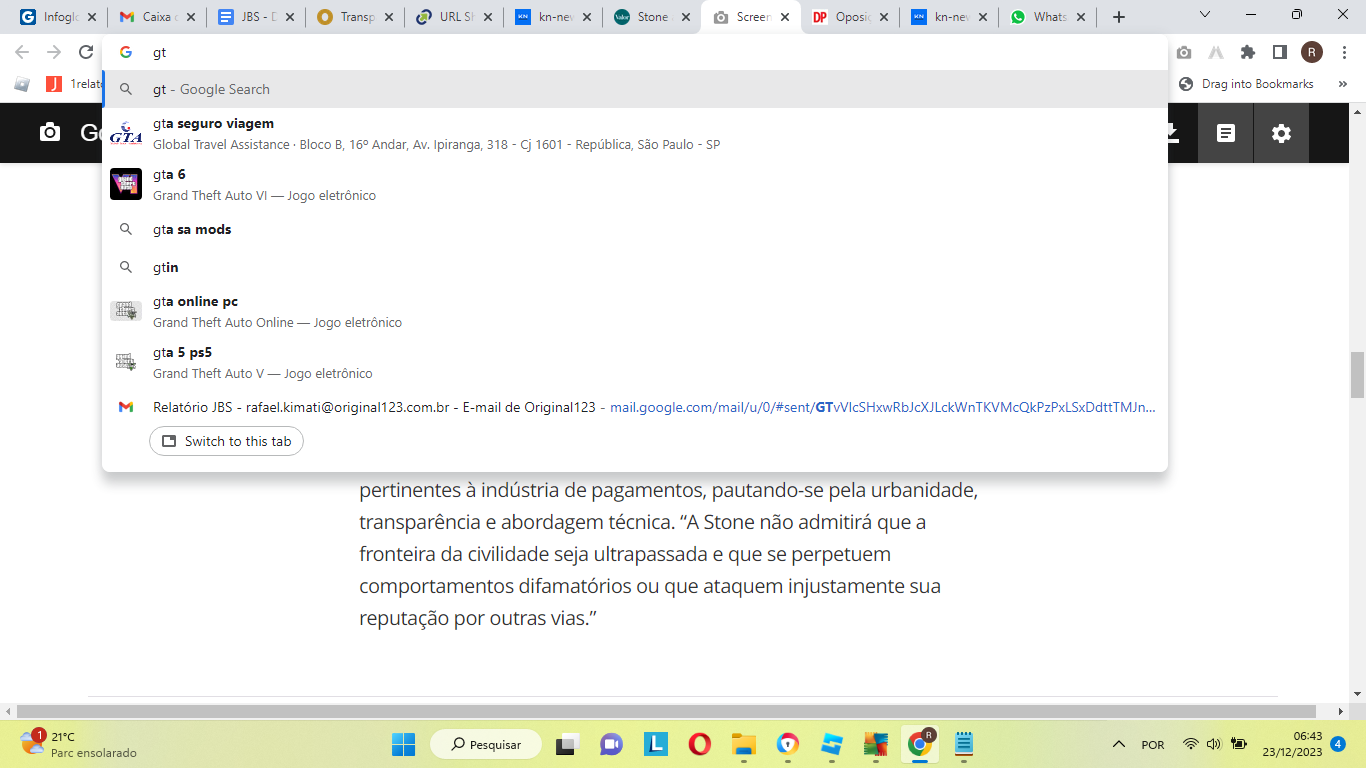The image size is (1366, 768).
Task: Open File Explorer from the taskbar
Action: coord(743,744)
